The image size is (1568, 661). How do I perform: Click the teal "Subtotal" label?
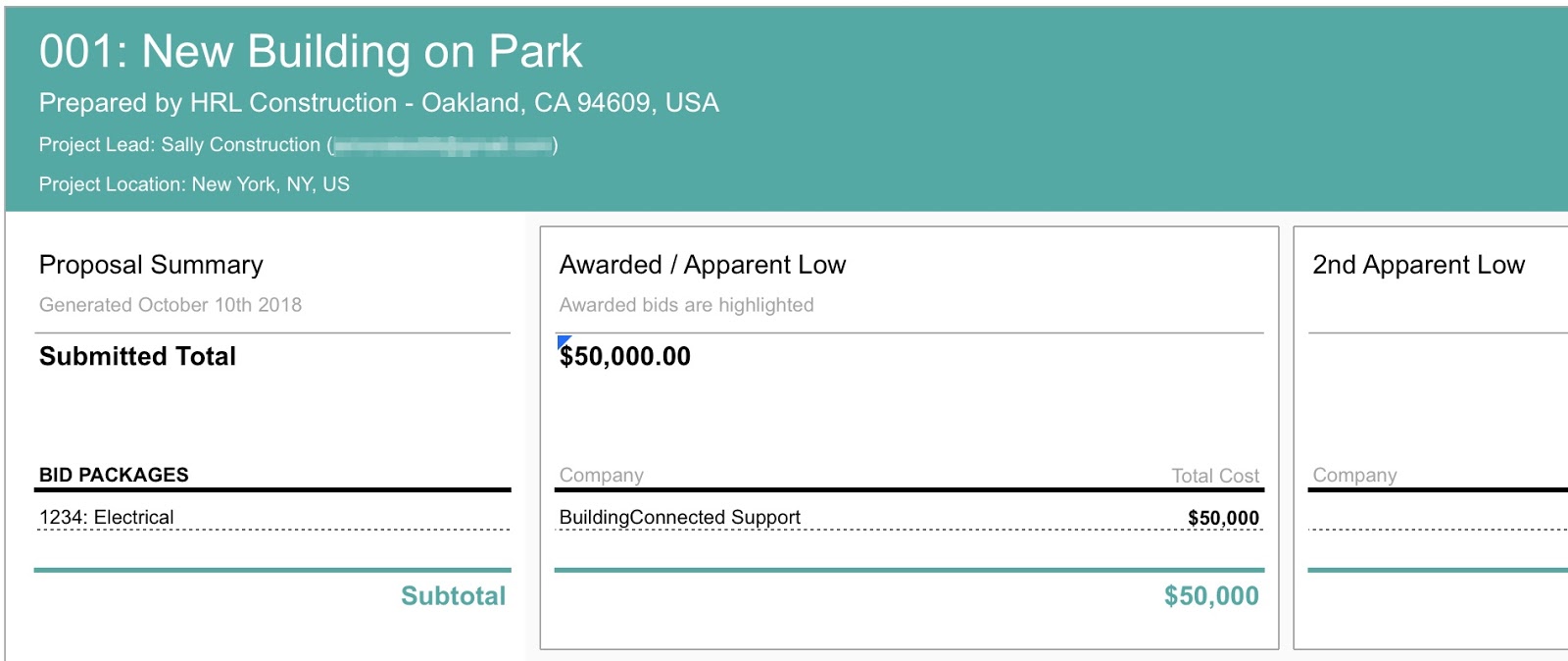point(453,596)
